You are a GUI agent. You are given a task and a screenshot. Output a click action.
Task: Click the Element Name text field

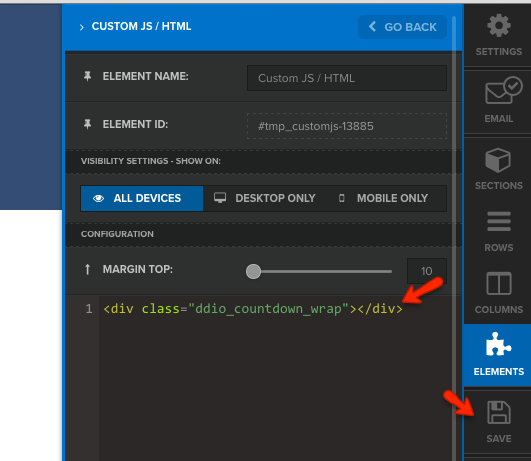click(x=347, y=78)
